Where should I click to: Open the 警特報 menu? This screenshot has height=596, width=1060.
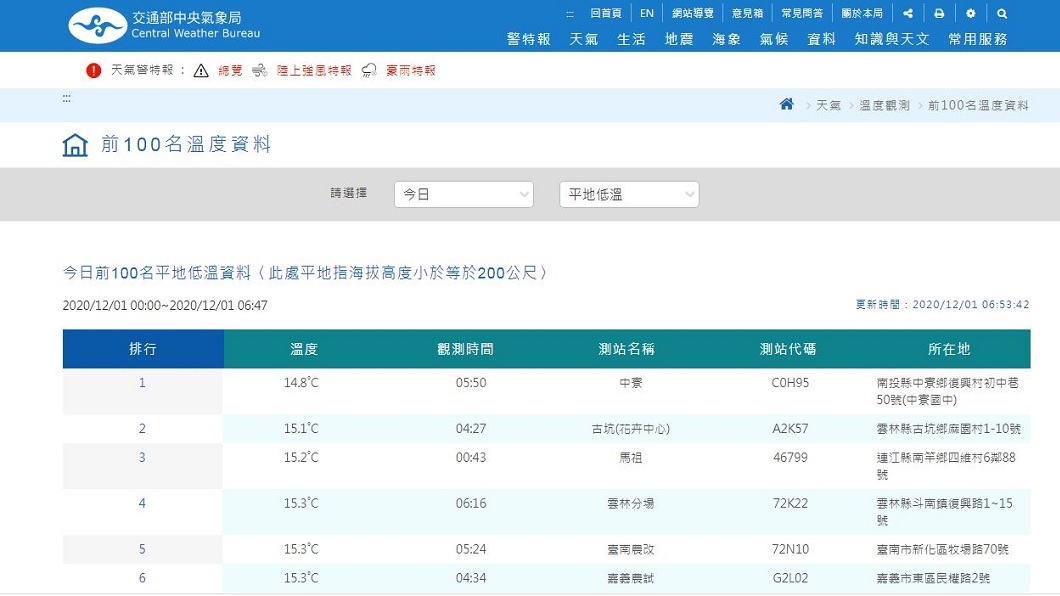point(529,39)
